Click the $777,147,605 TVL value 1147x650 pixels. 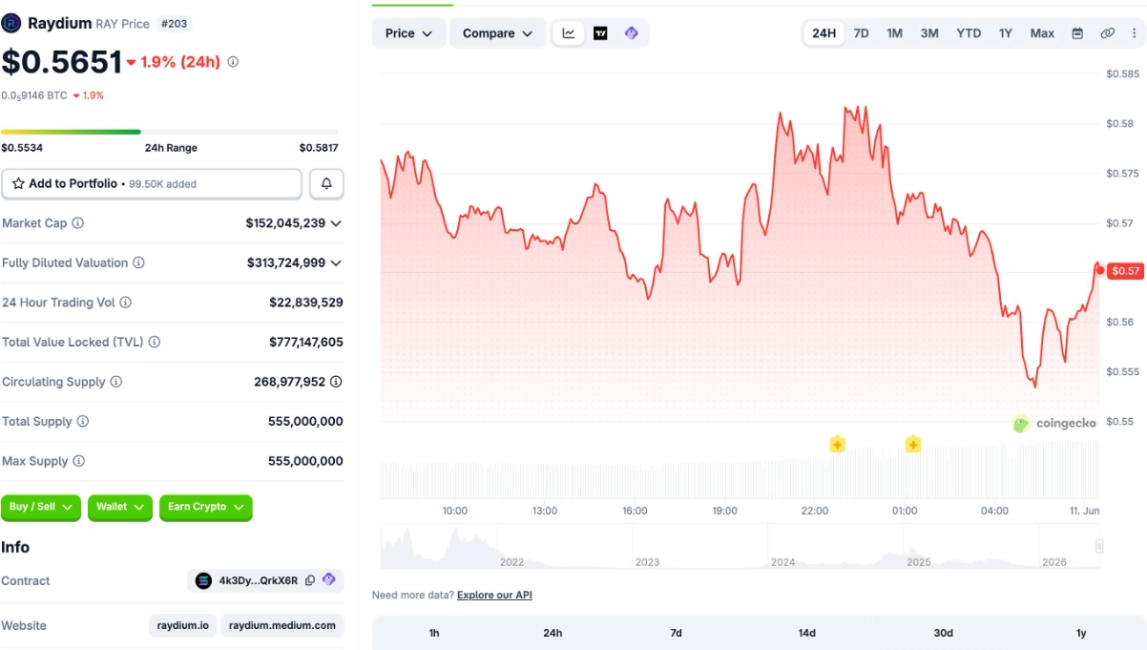(x=306, y=341)
